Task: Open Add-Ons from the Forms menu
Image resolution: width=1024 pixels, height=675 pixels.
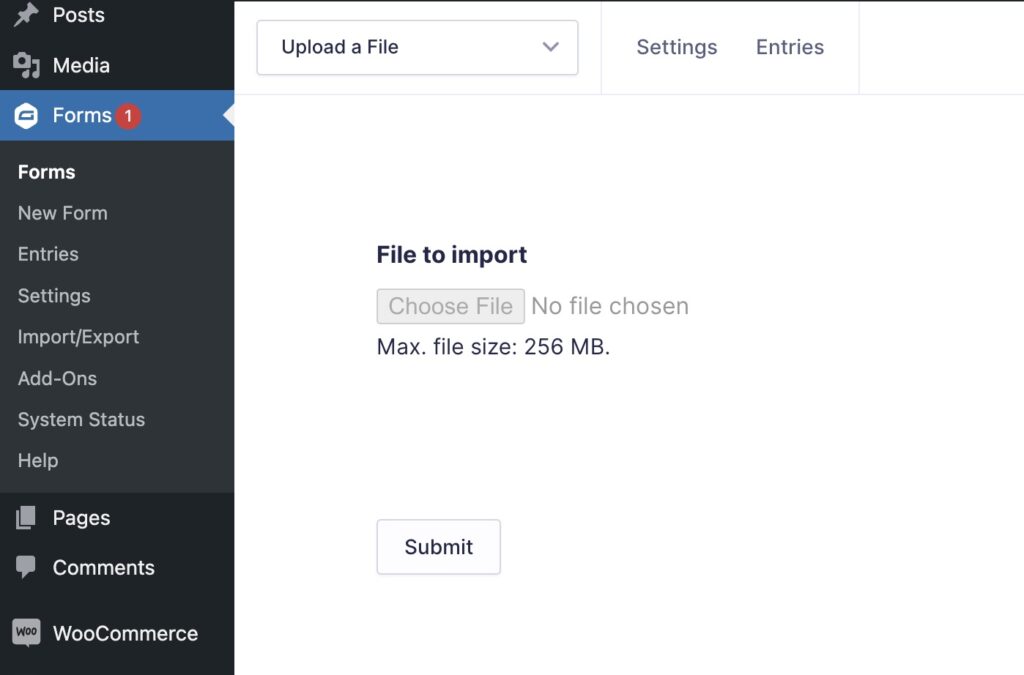Action: pyautogui.click(x=57, y=378)
